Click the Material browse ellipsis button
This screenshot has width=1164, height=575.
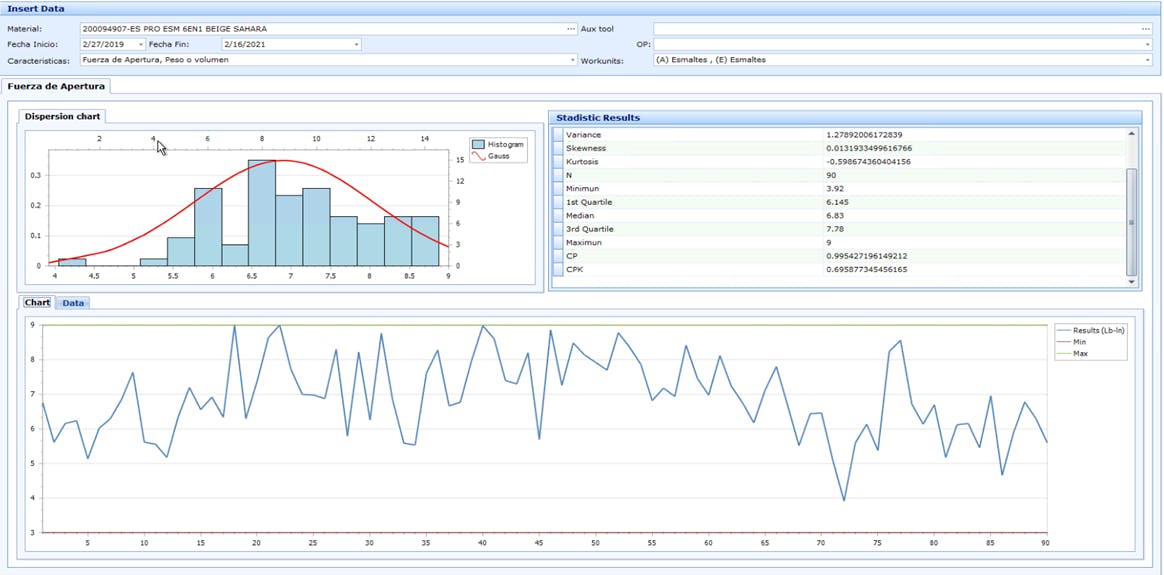coord(571,29)
